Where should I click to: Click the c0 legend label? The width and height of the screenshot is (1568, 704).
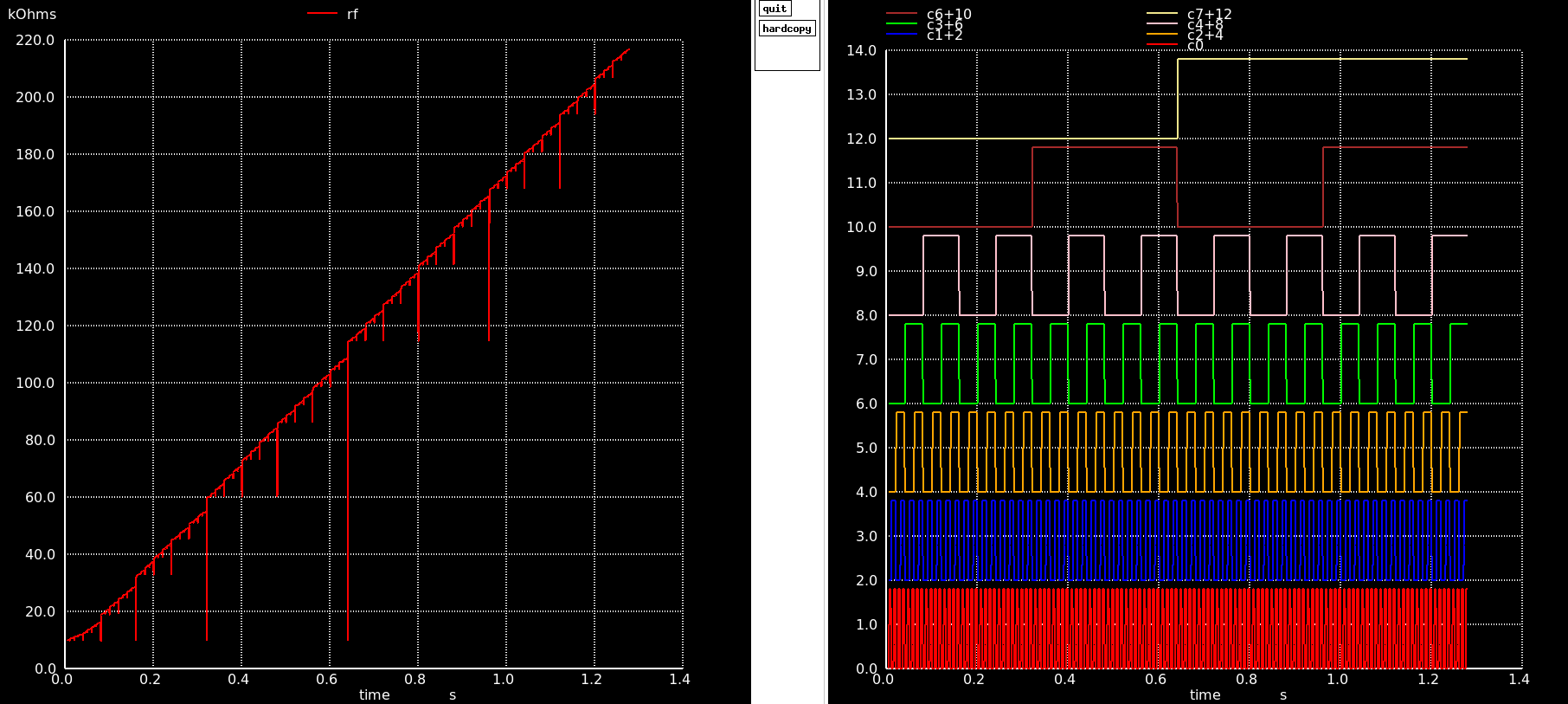pyautogui.click(x=1195, y=46)
